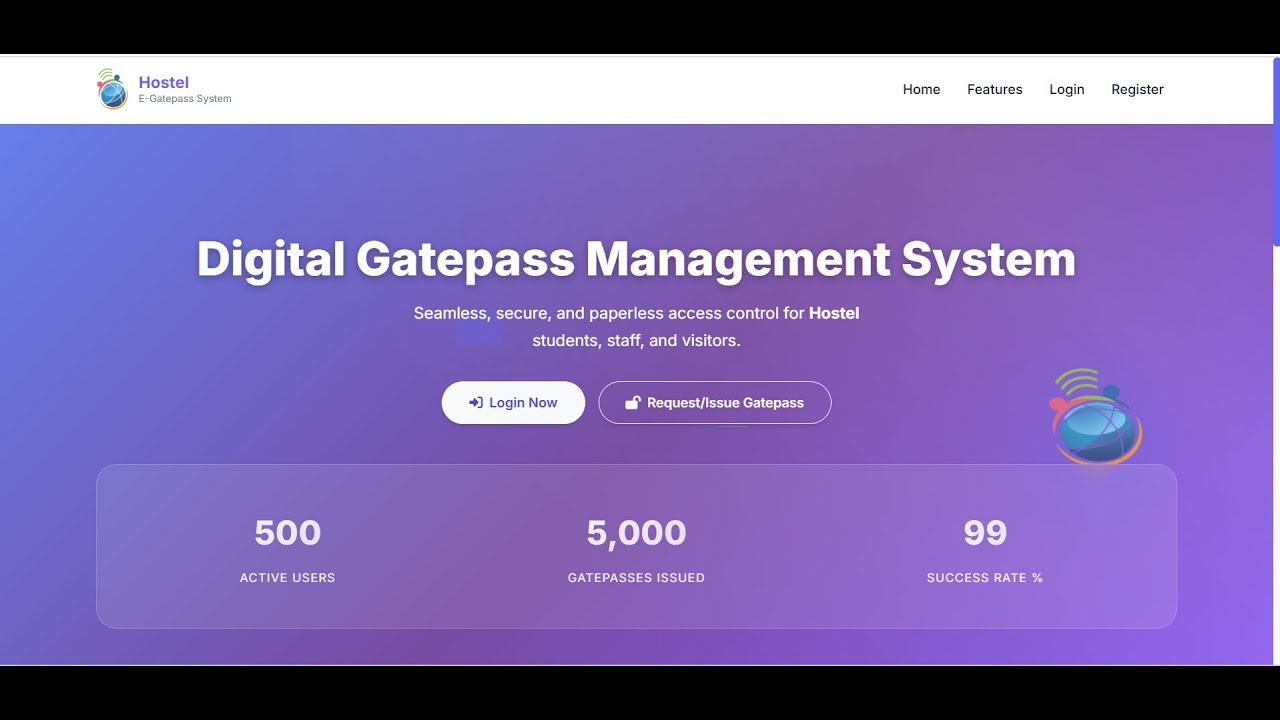1280x720 pixels.
Task: Select Login from the navigation bar
Action: 1066,89
